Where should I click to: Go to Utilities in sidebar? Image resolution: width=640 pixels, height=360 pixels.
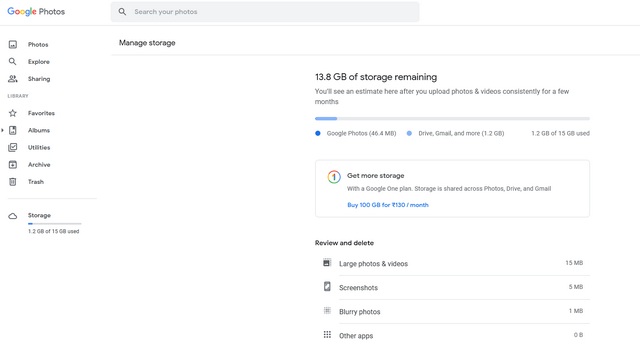click(39, 147)
